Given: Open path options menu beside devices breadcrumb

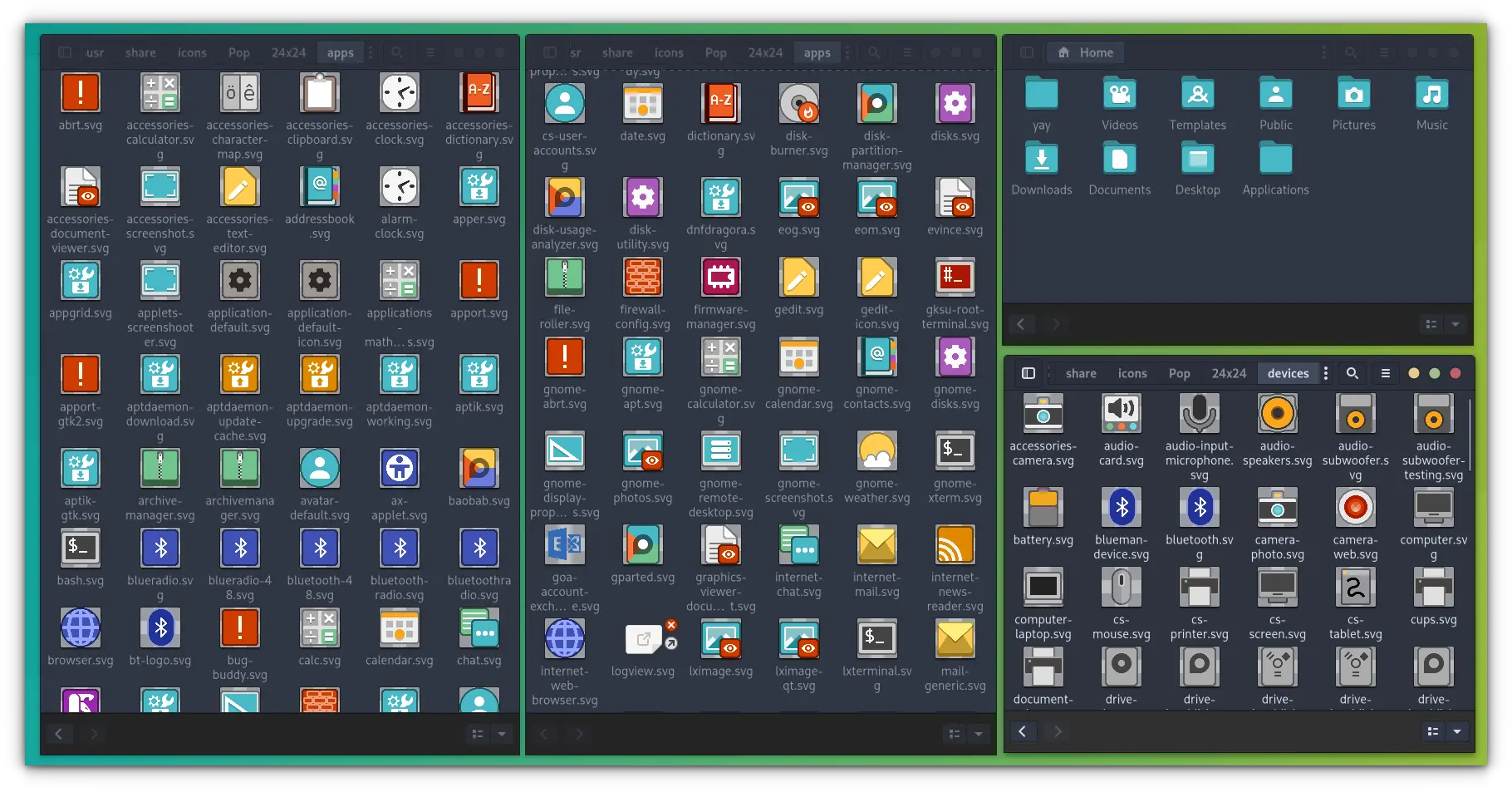Looking at the screenshot, I should (1326, 373).
